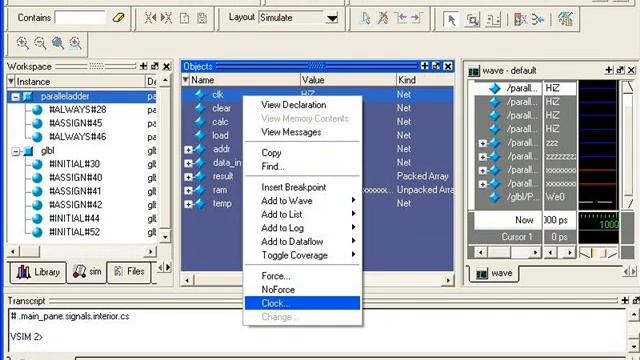Switch to the Library tab

click(38, 272)
